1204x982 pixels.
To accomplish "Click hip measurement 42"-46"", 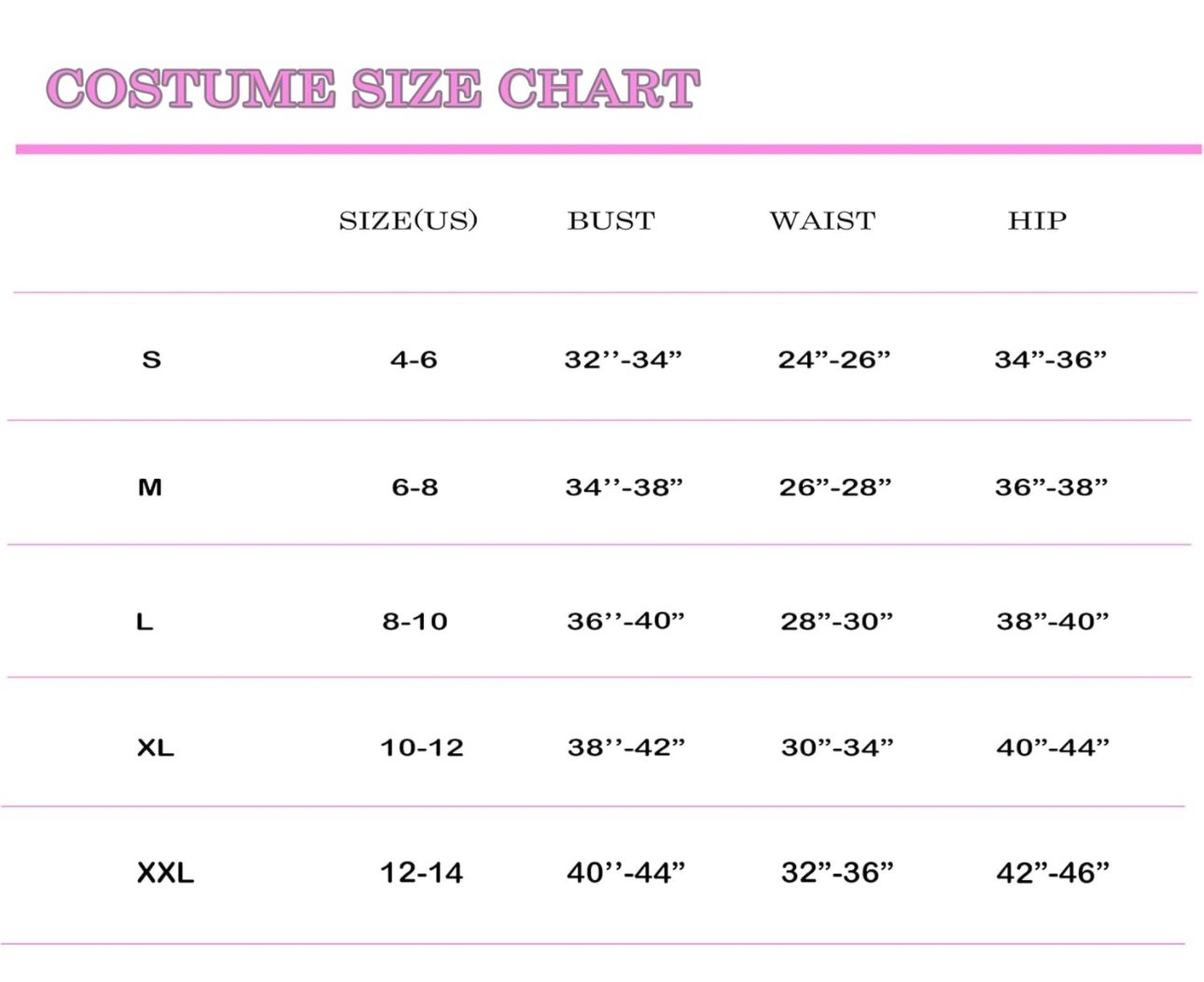I will [x=1053, y=873].
